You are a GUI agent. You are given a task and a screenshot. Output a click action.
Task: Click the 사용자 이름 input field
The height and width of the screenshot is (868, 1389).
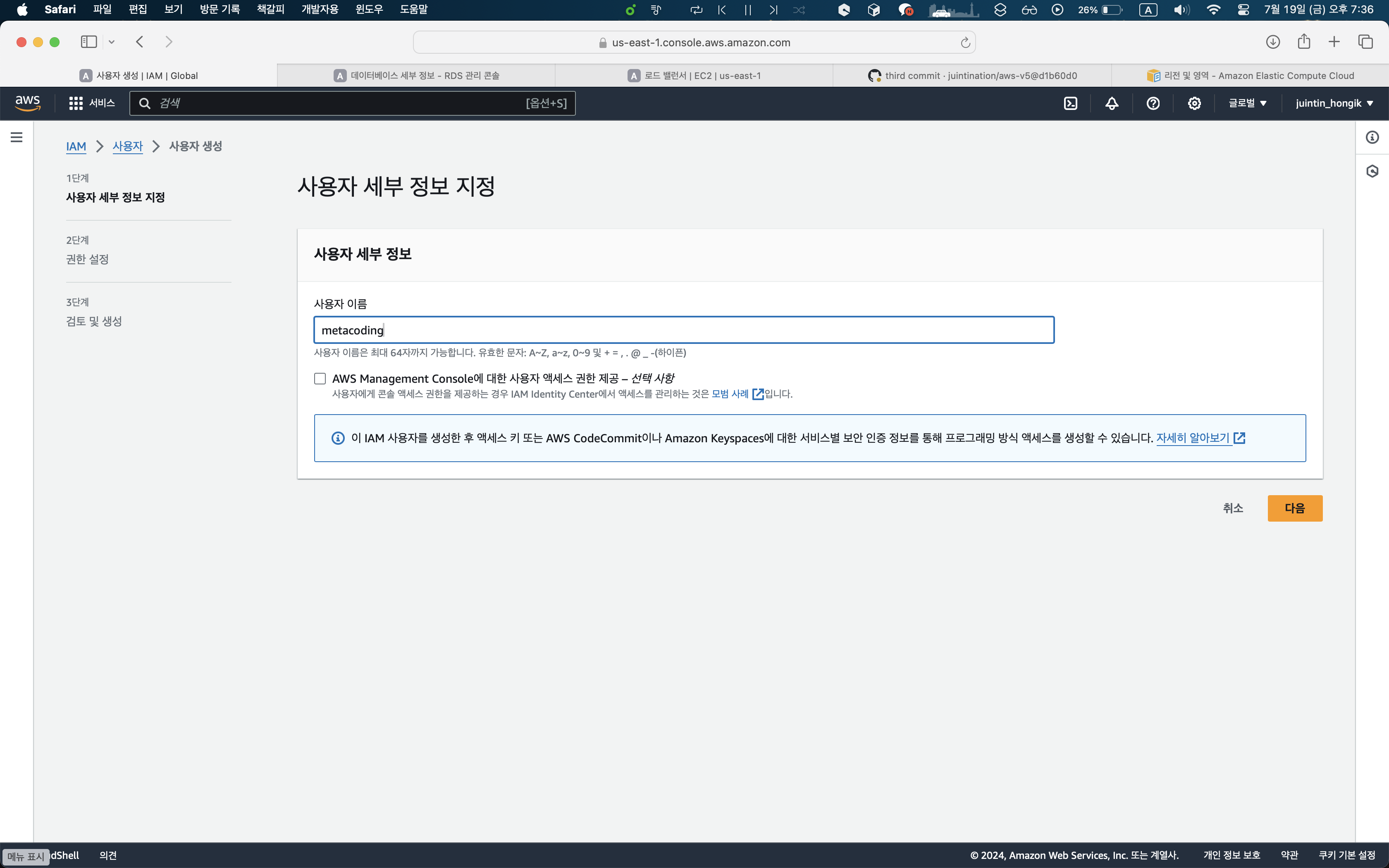[683, 330]
